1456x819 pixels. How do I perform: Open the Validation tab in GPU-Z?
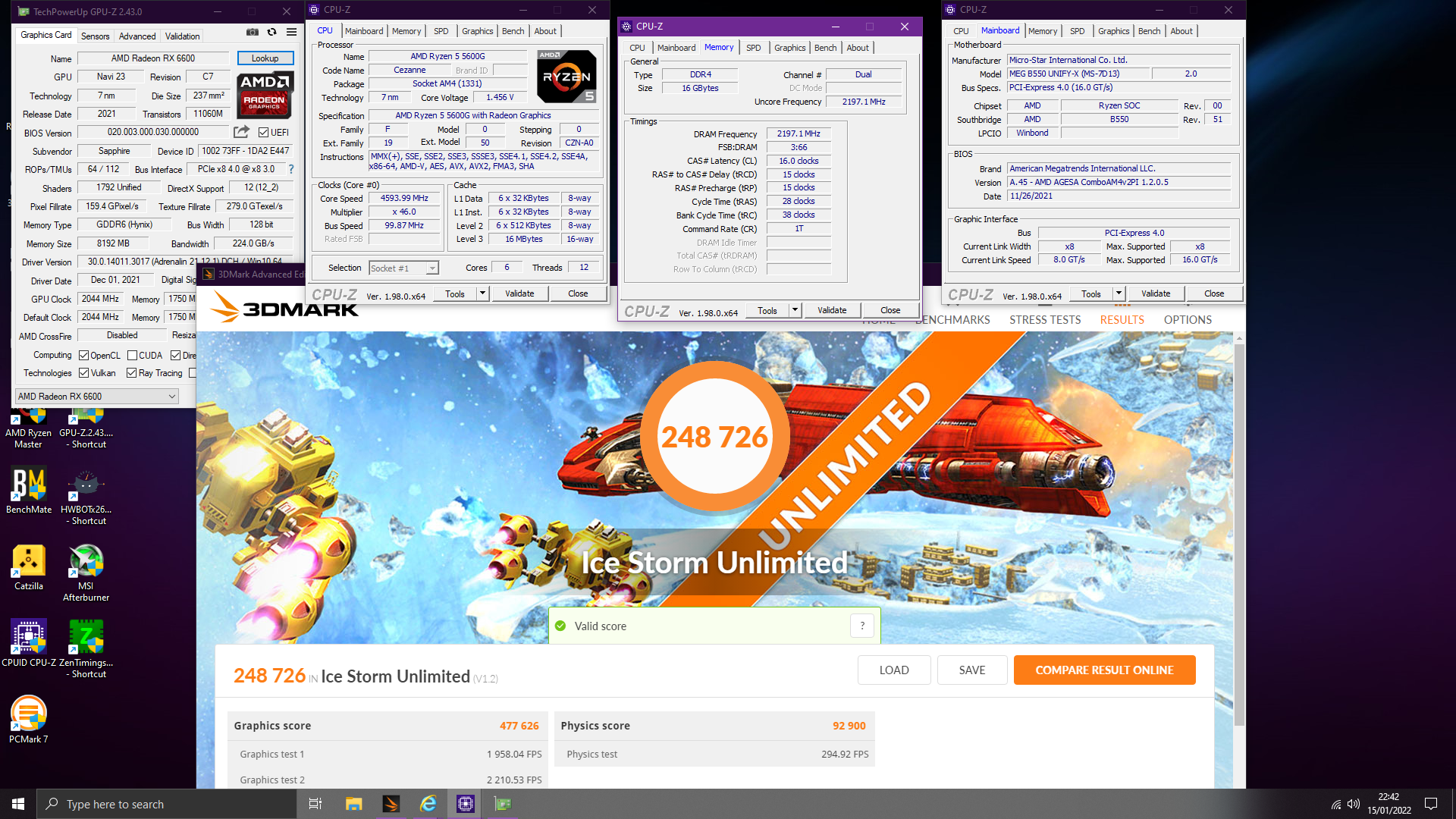click(x=183, y=36)
